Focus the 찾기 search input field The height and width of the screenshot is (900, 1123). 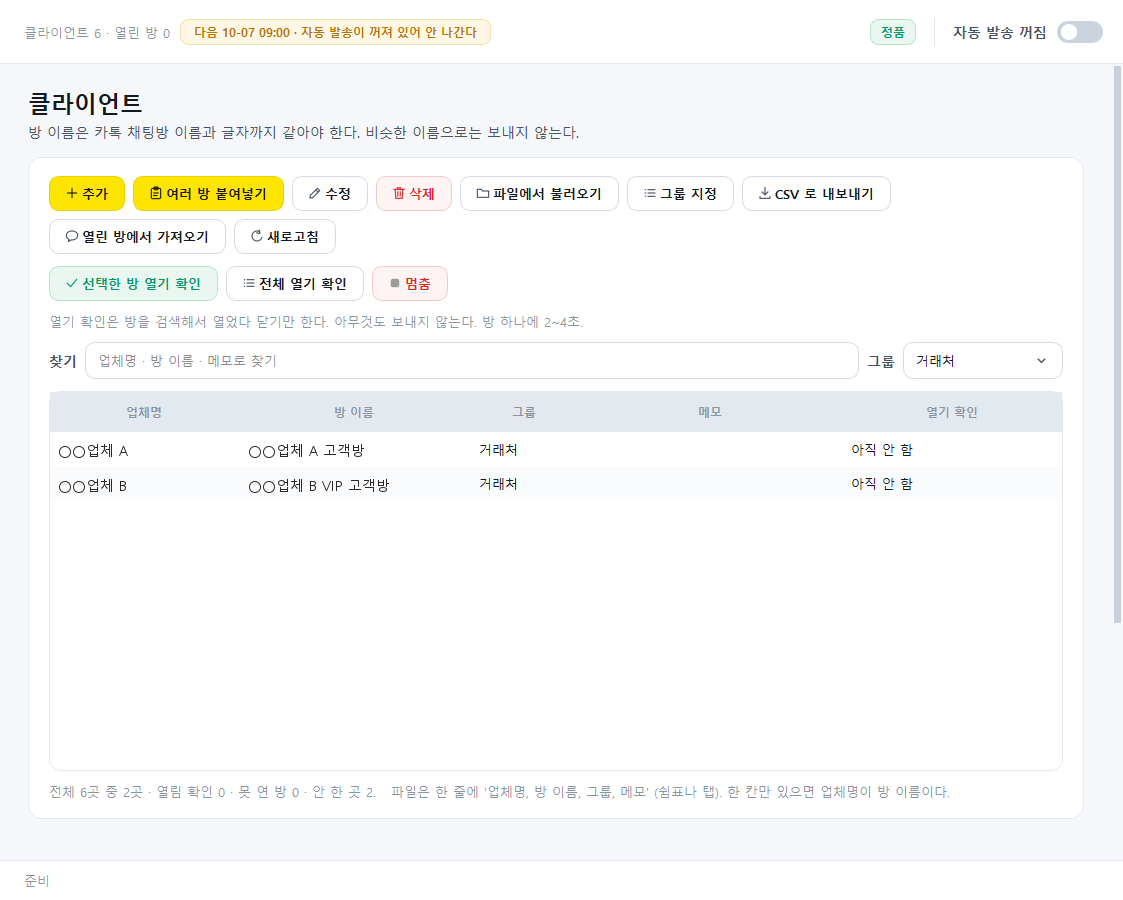pos(472,361)
